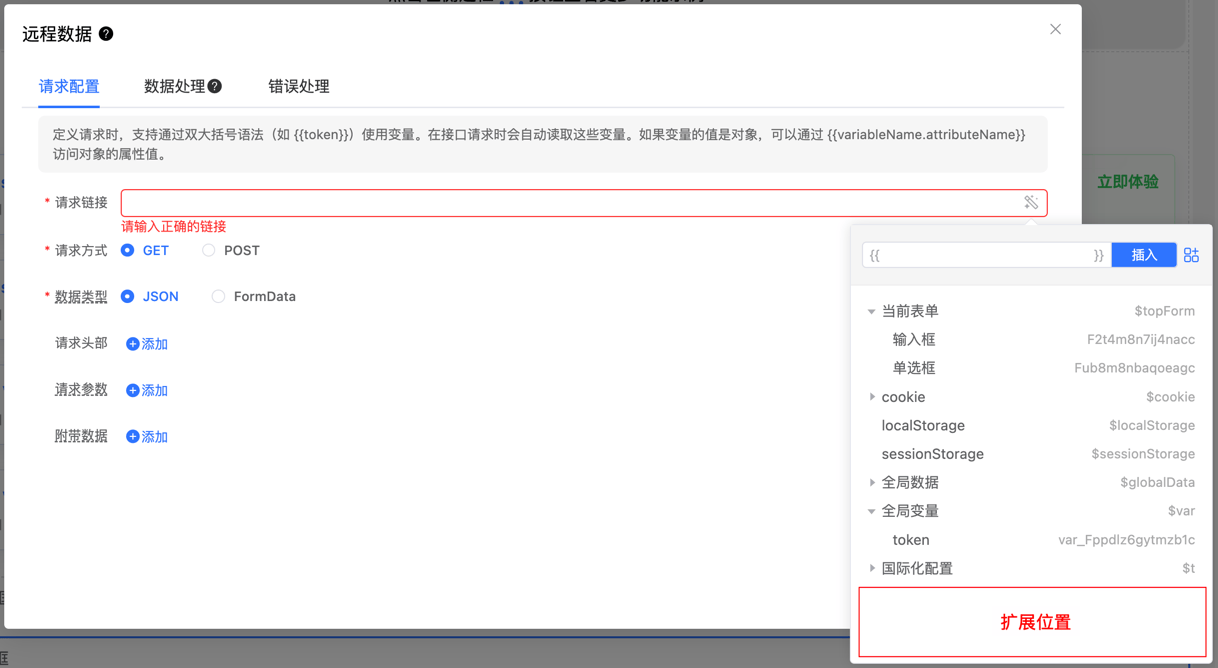Click the plus icon to add 附带数据
This screenshot has width=1218, height=668.
pyautogui.click(x=133, y=437)
